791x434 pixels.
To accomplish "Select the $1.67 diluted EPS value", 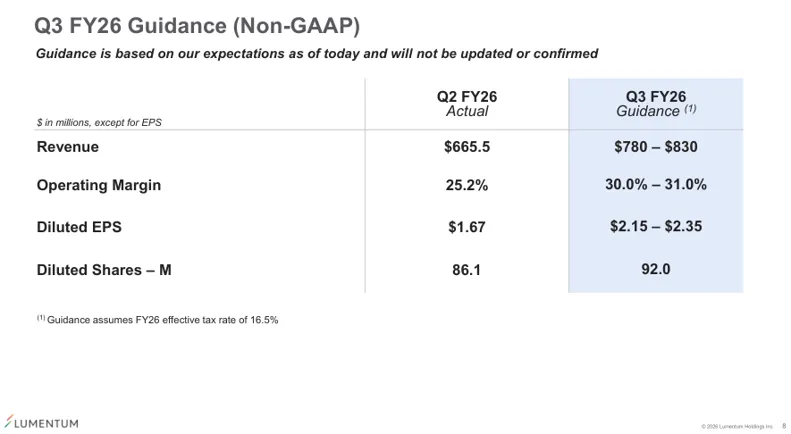I will coord(466,227).
